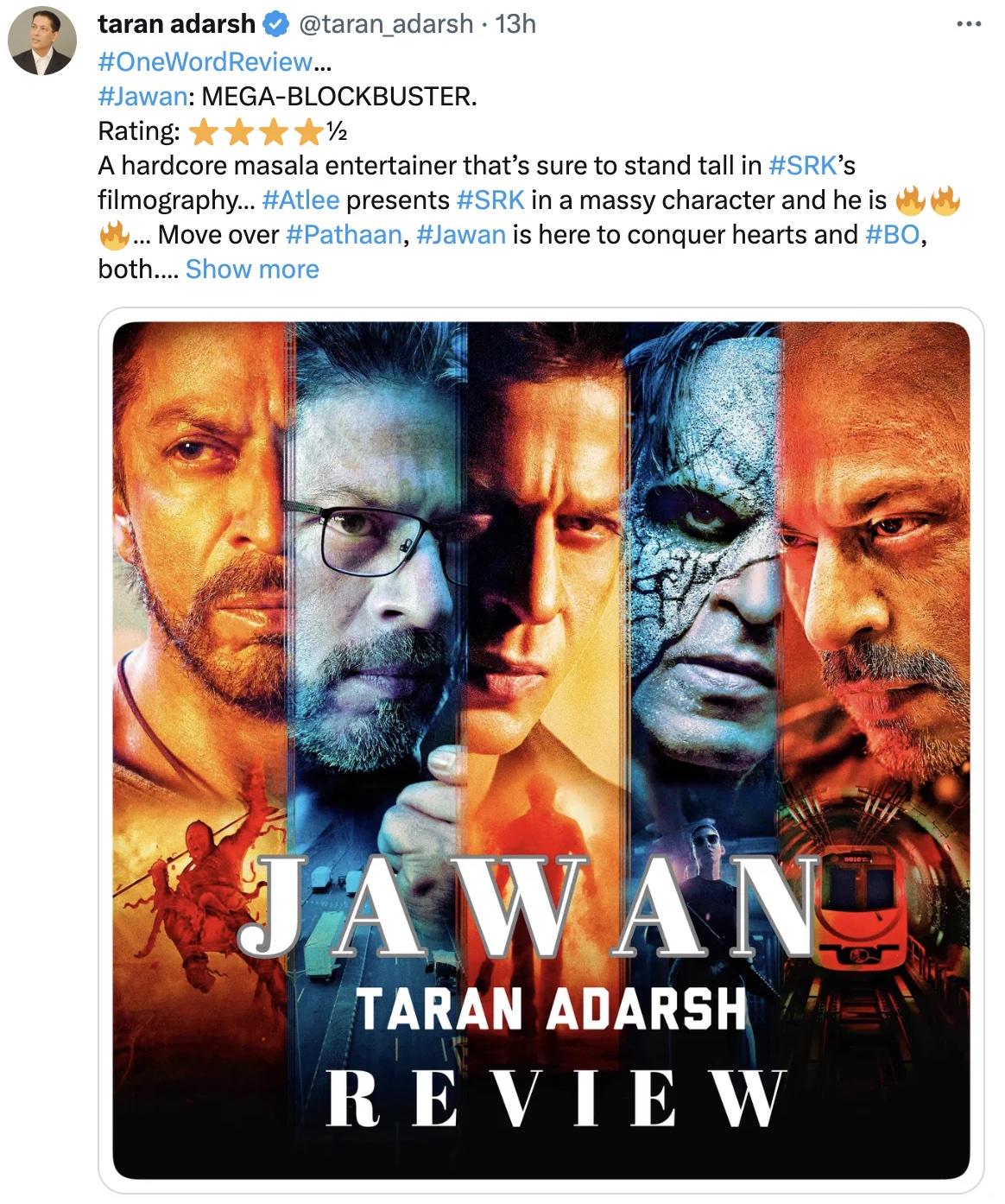The width and height of the screenshot is (1005, 1204).
Task: Click the 'hardcore masala entertainer' sentence
Action: (x=433, y=165)
